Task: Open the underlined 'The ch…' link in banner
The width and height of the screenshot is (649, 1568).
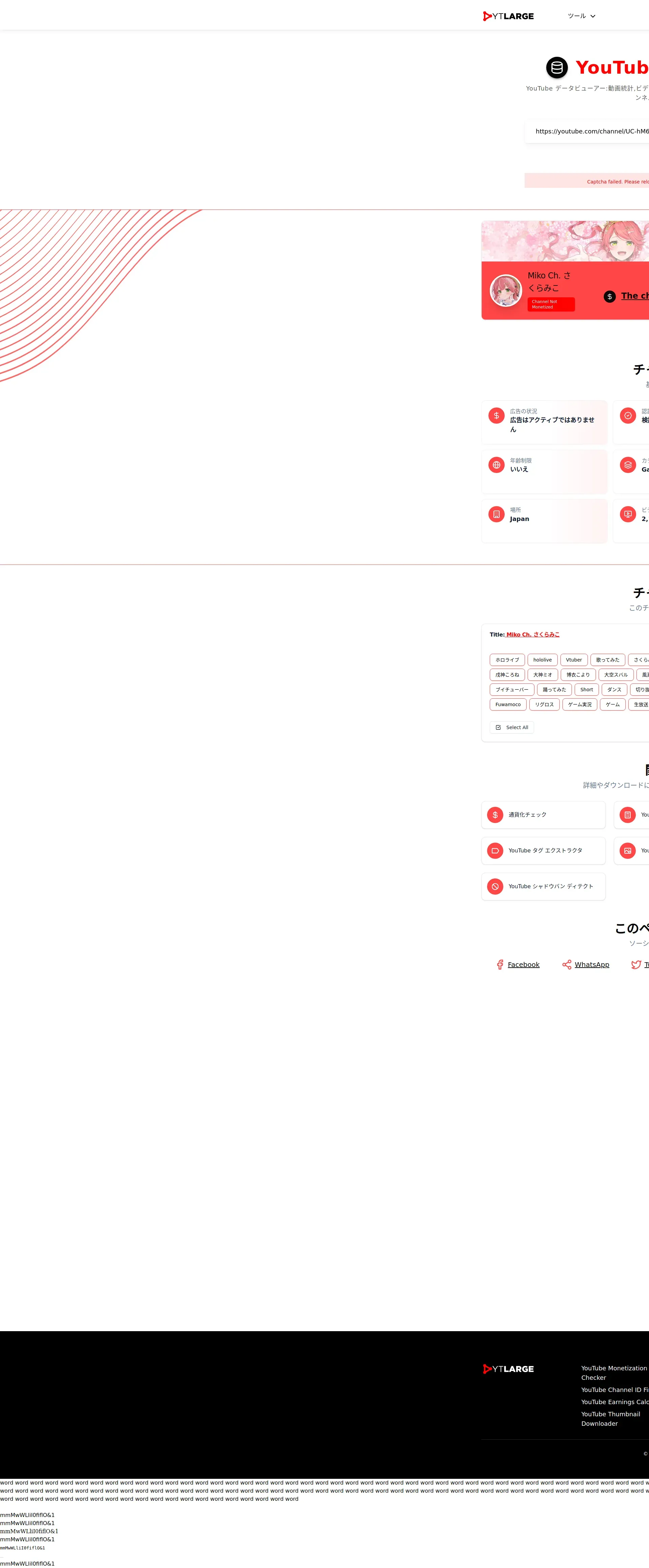Action: pyautogui.click(x=635, y=296)
